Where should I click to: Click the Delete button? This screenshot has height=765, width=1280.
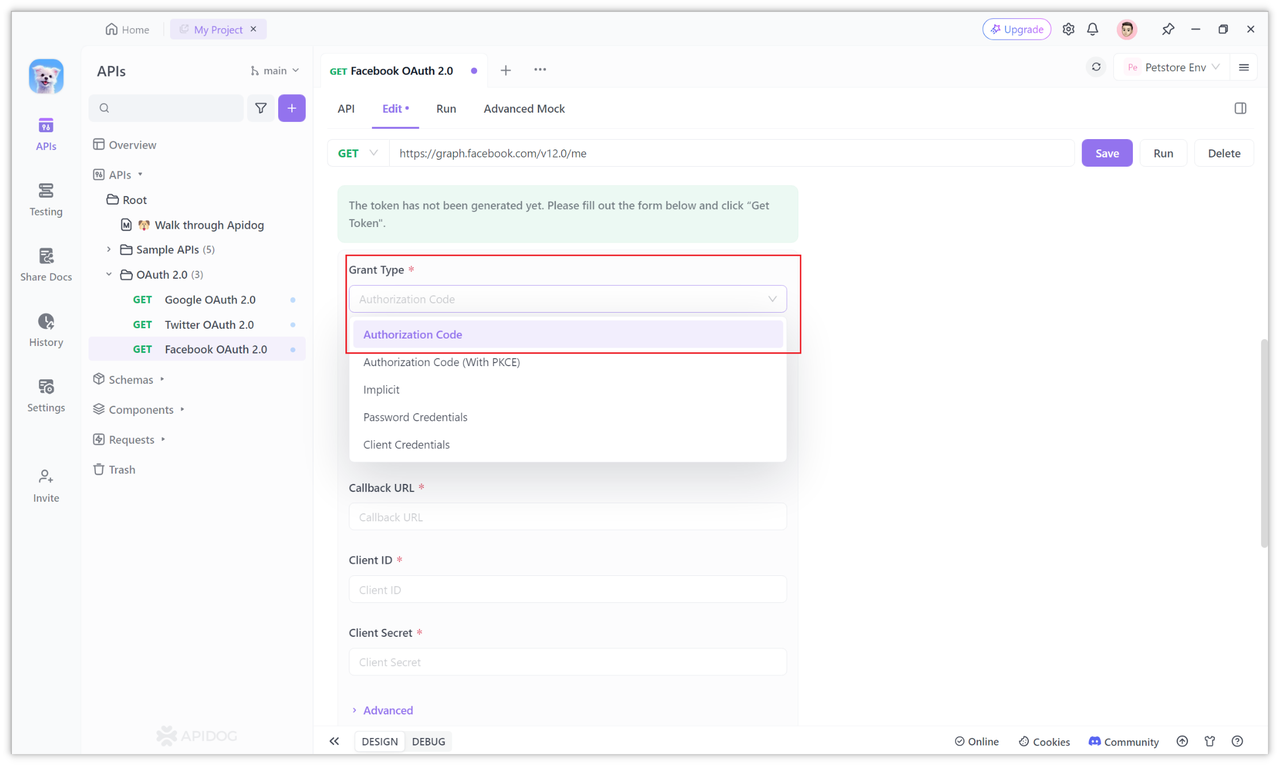click(1224, 153)
